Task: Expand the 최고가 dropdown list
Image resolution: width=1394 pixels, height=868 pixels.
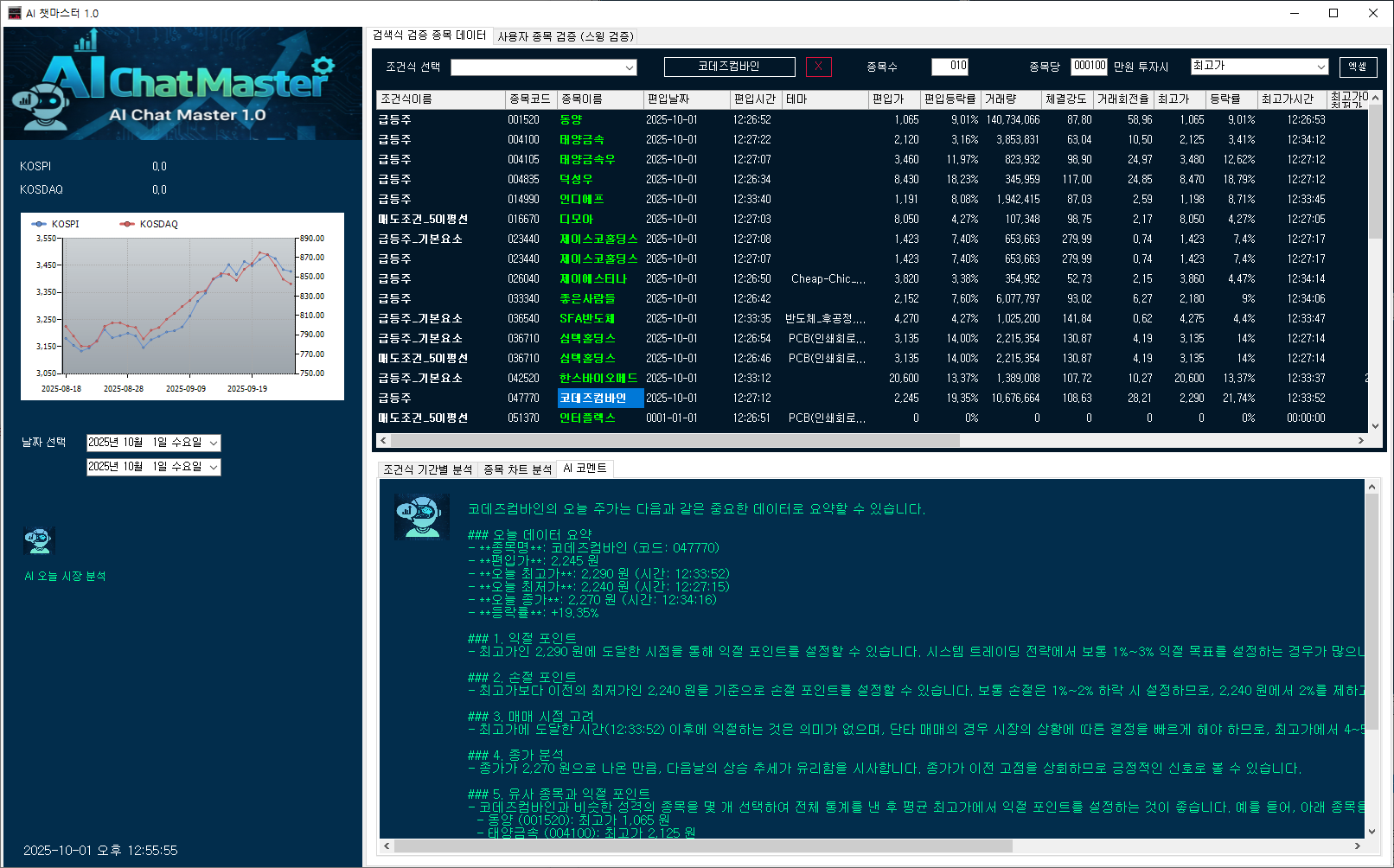Action: (1320, 67)
